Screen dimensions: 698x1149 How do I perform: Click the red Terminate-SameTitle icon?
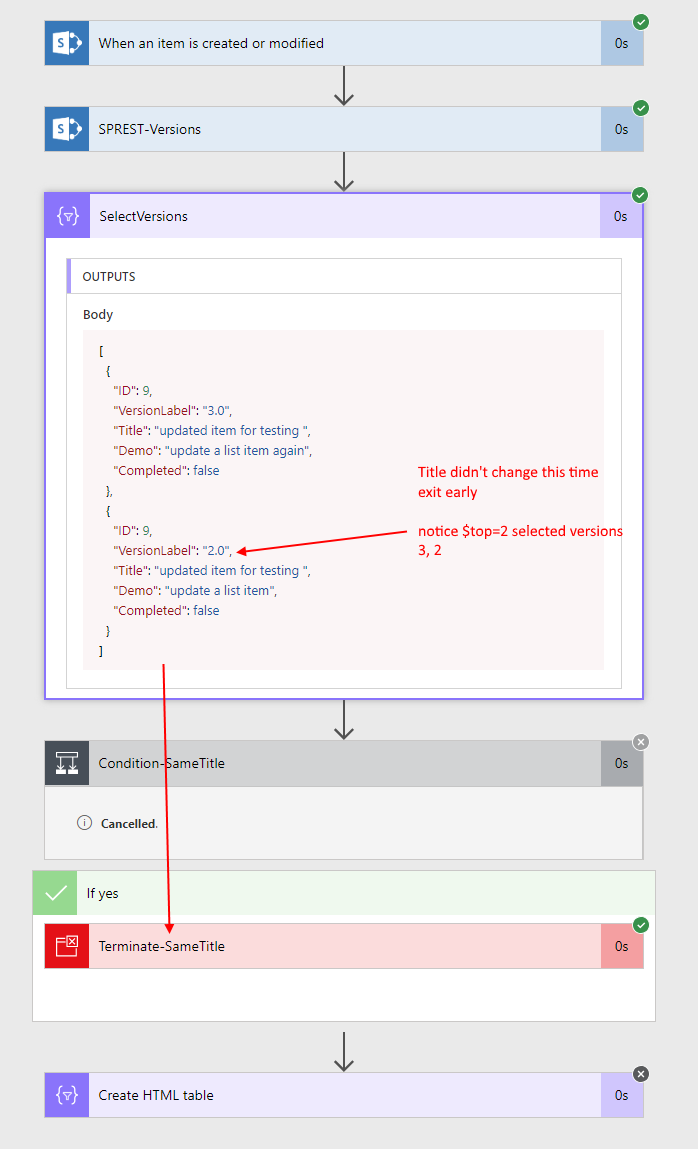coord(67,946)
